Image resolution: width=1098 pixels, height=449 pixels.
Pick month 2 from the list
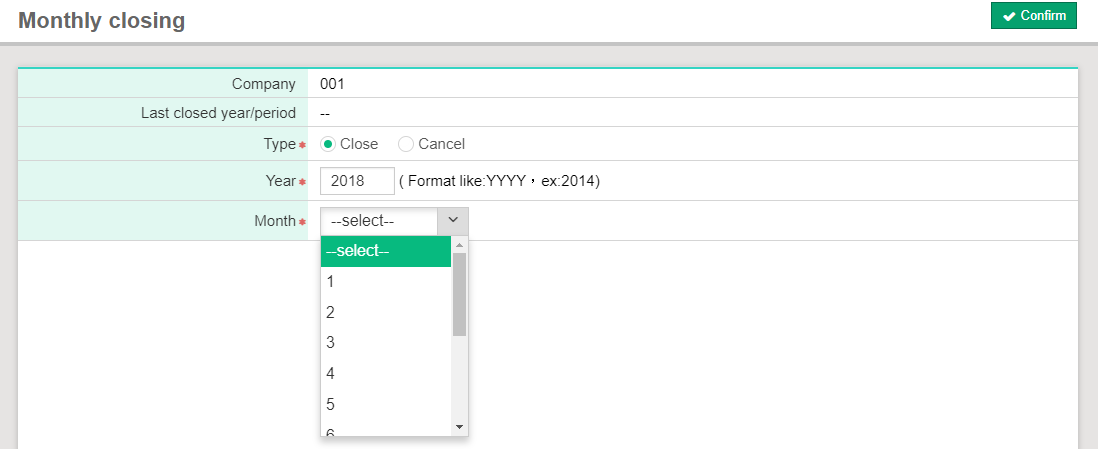point(385,312)
